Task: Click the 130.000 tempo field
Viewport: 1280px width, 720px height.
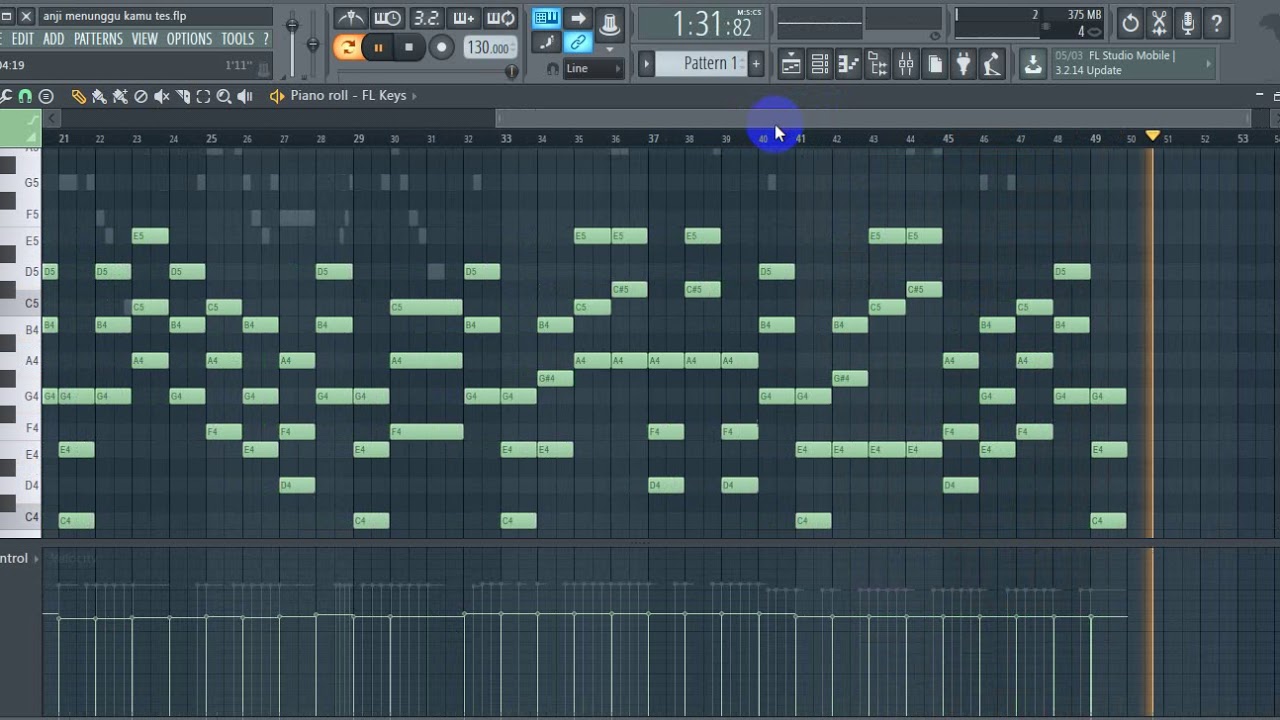Action: [x=490, y=47]
